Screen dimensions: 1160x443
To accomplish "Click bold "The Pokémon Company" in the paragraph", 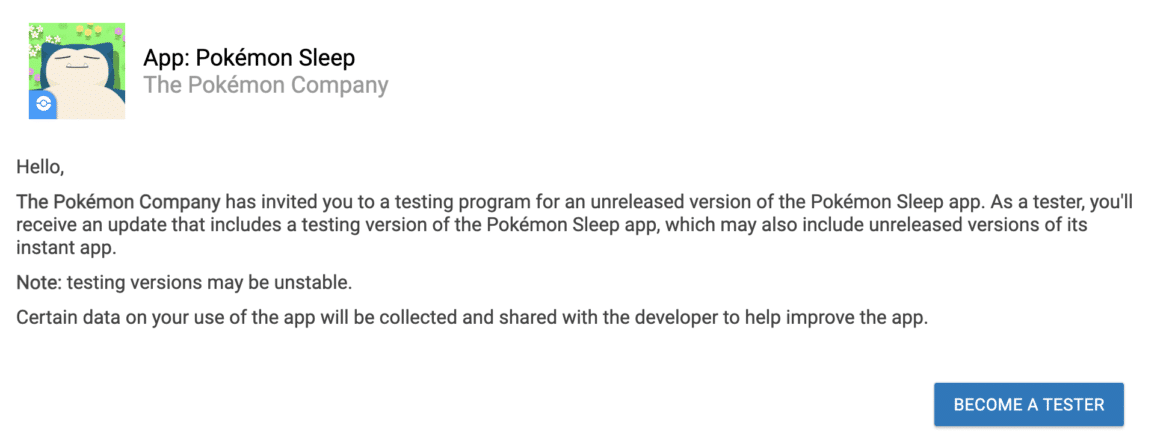I will tap(118, 203).
